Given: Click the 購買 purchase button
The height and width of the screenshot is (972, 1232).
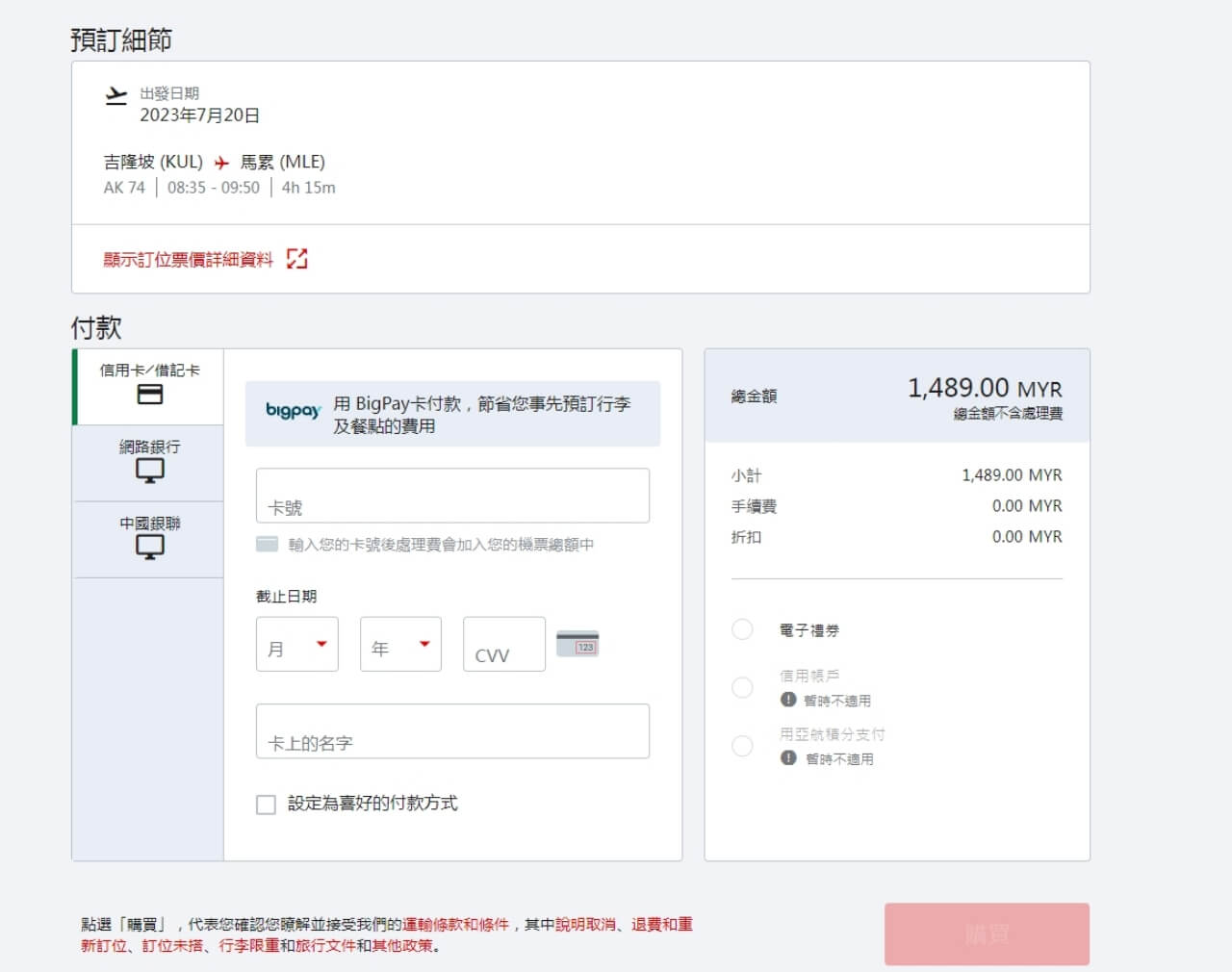Looking at the screenshot, I should click(x=986, y=934).
